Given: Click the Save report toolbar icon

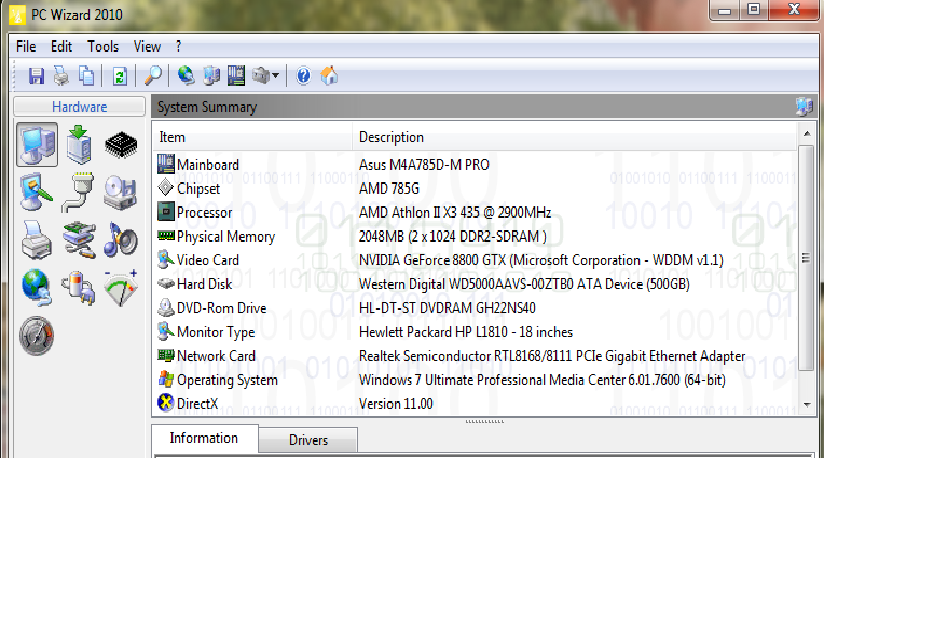Looking at the screenshot, I should click(x=37, y=76).
